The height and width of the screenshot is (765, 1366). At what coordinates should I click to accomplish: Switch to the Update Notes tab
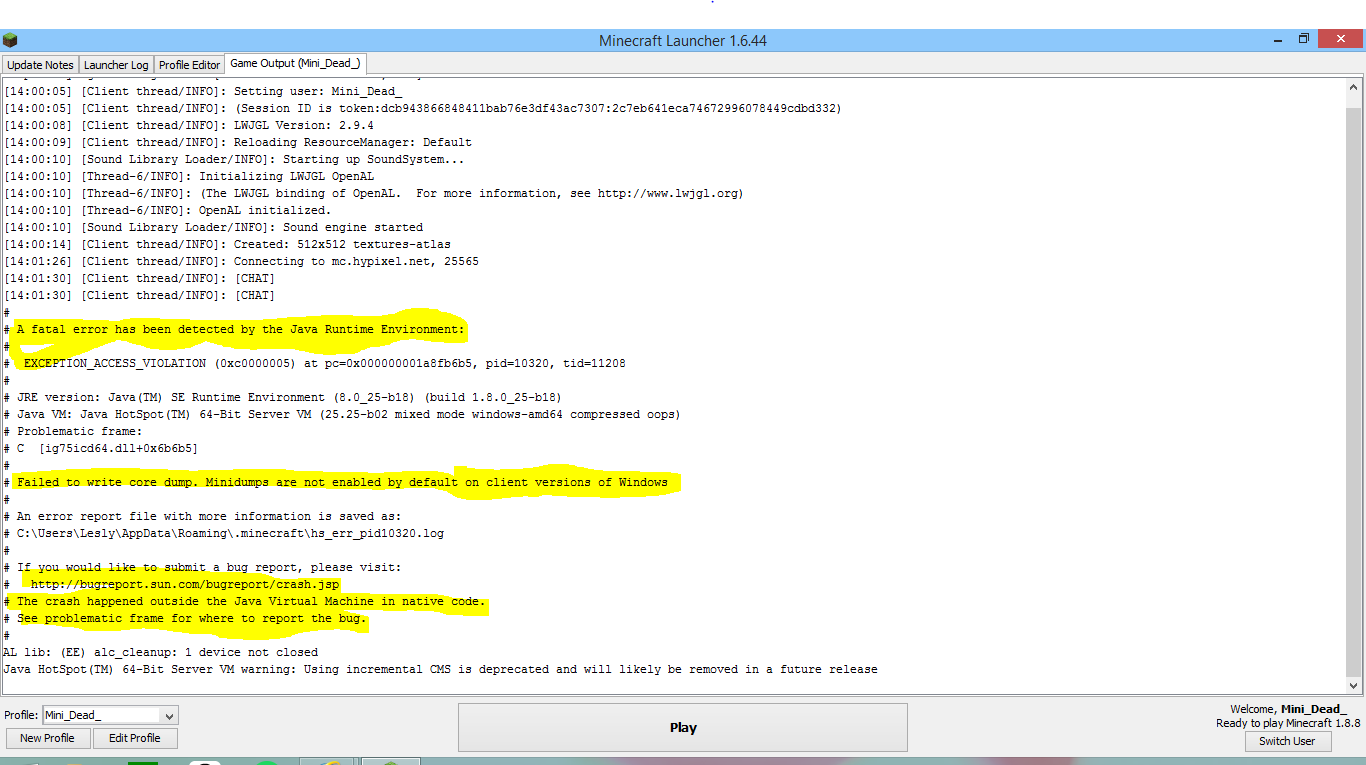40,65
